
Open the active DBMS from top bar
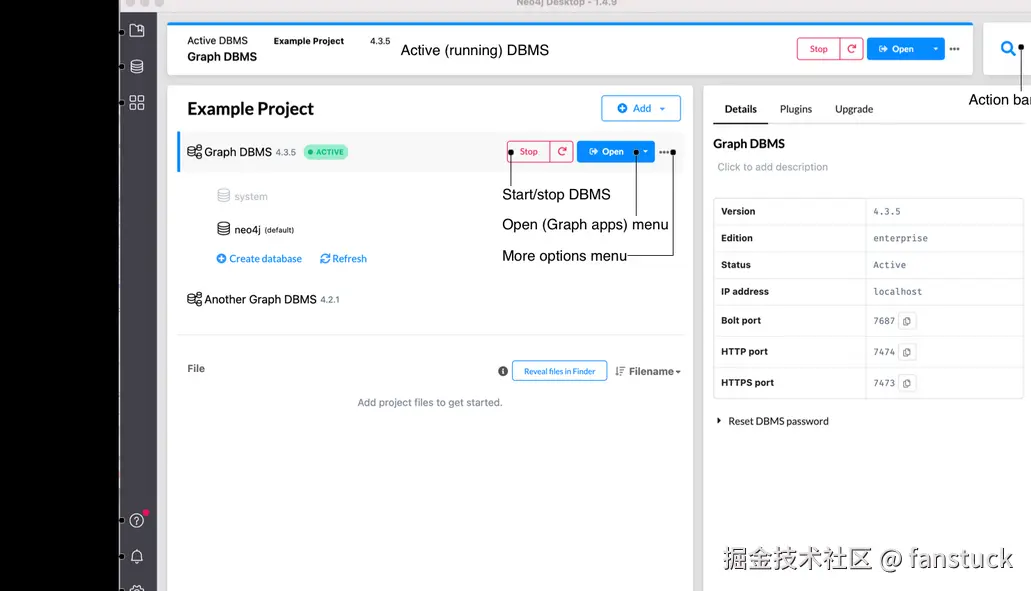(896, 49)
